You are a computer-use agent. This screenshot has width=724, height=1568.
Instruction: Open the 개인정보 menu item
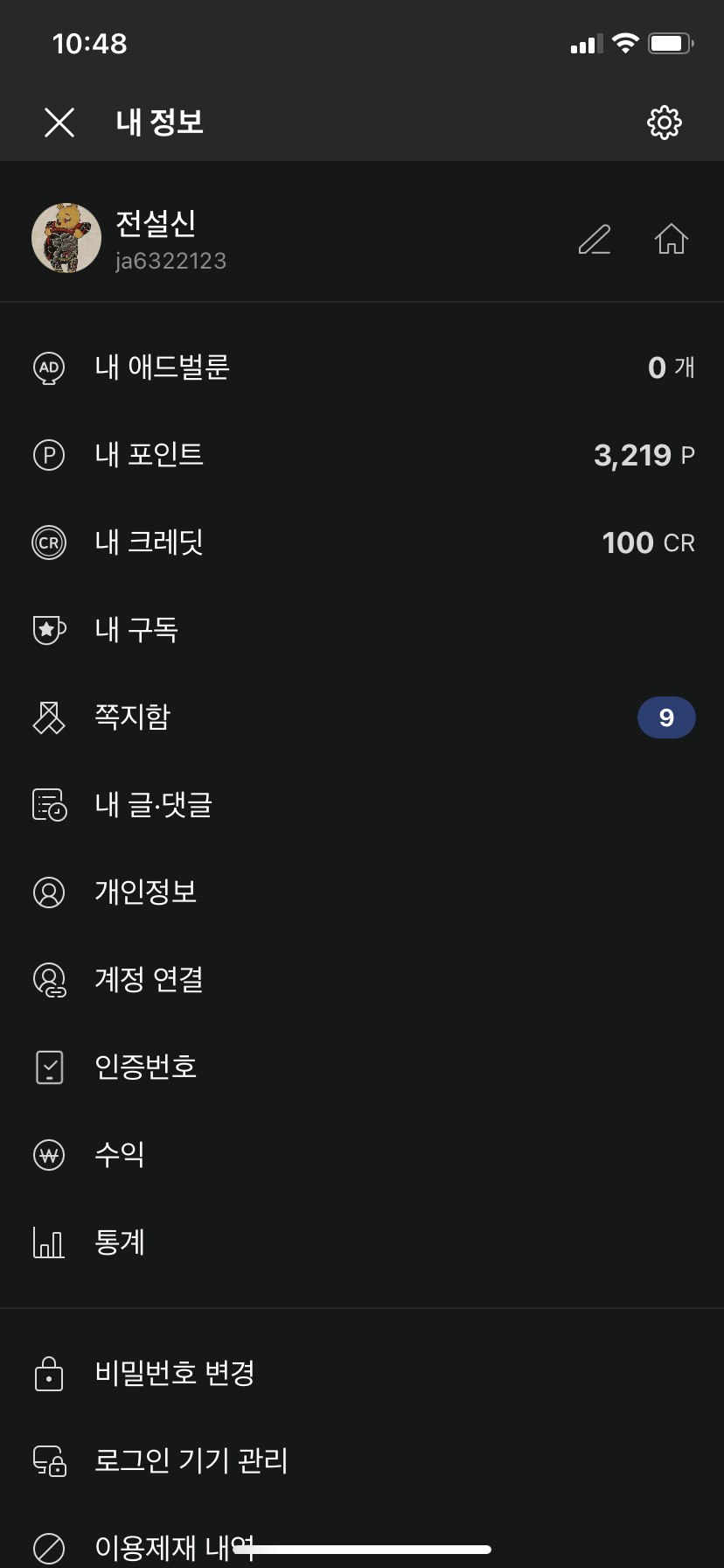coord(146,892)
